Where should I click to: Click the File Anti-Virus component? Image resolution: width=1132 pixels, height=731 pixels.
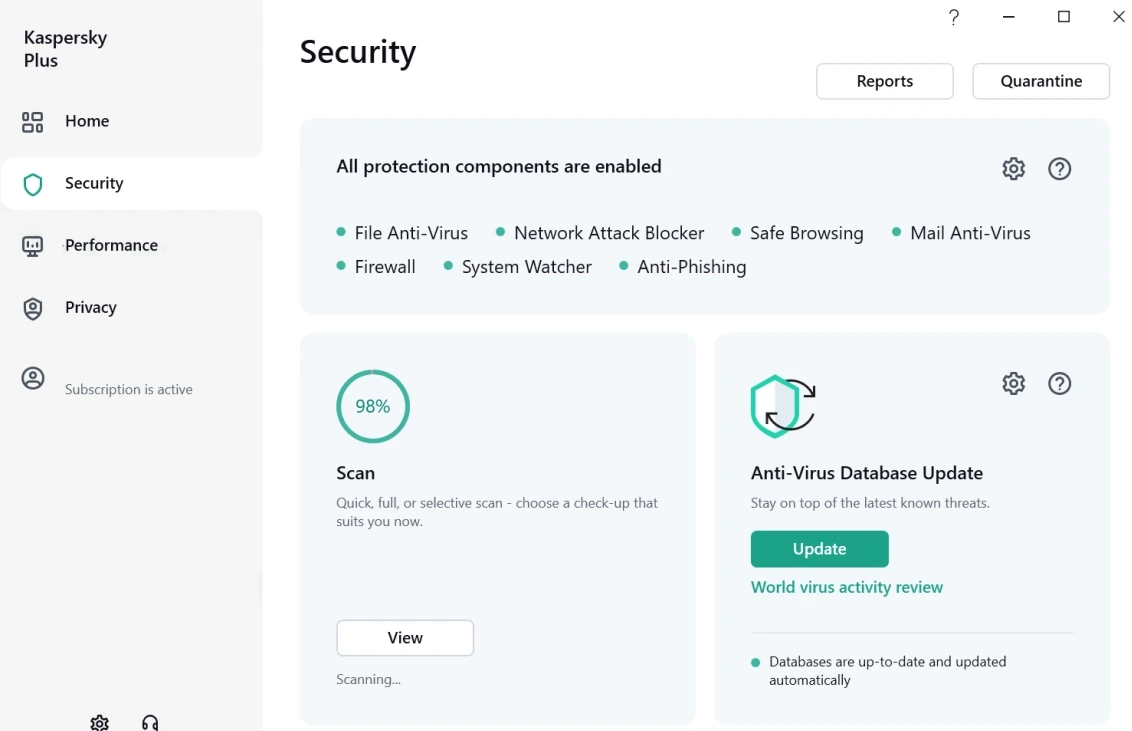(402, 233)
